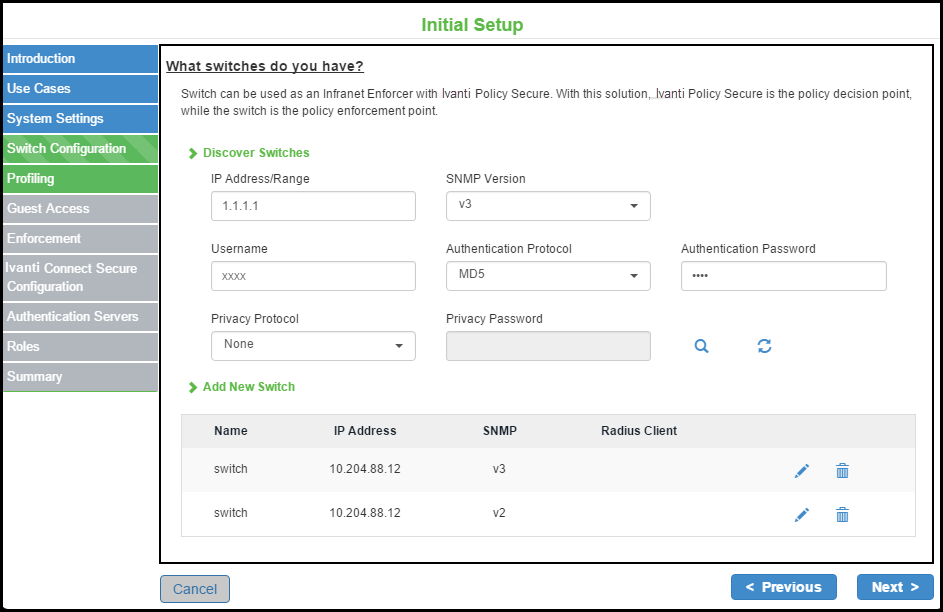The width and height of the screenshot is (943, 612).
Task: Click the search icon to discover switches
Action: click(701, 346)
